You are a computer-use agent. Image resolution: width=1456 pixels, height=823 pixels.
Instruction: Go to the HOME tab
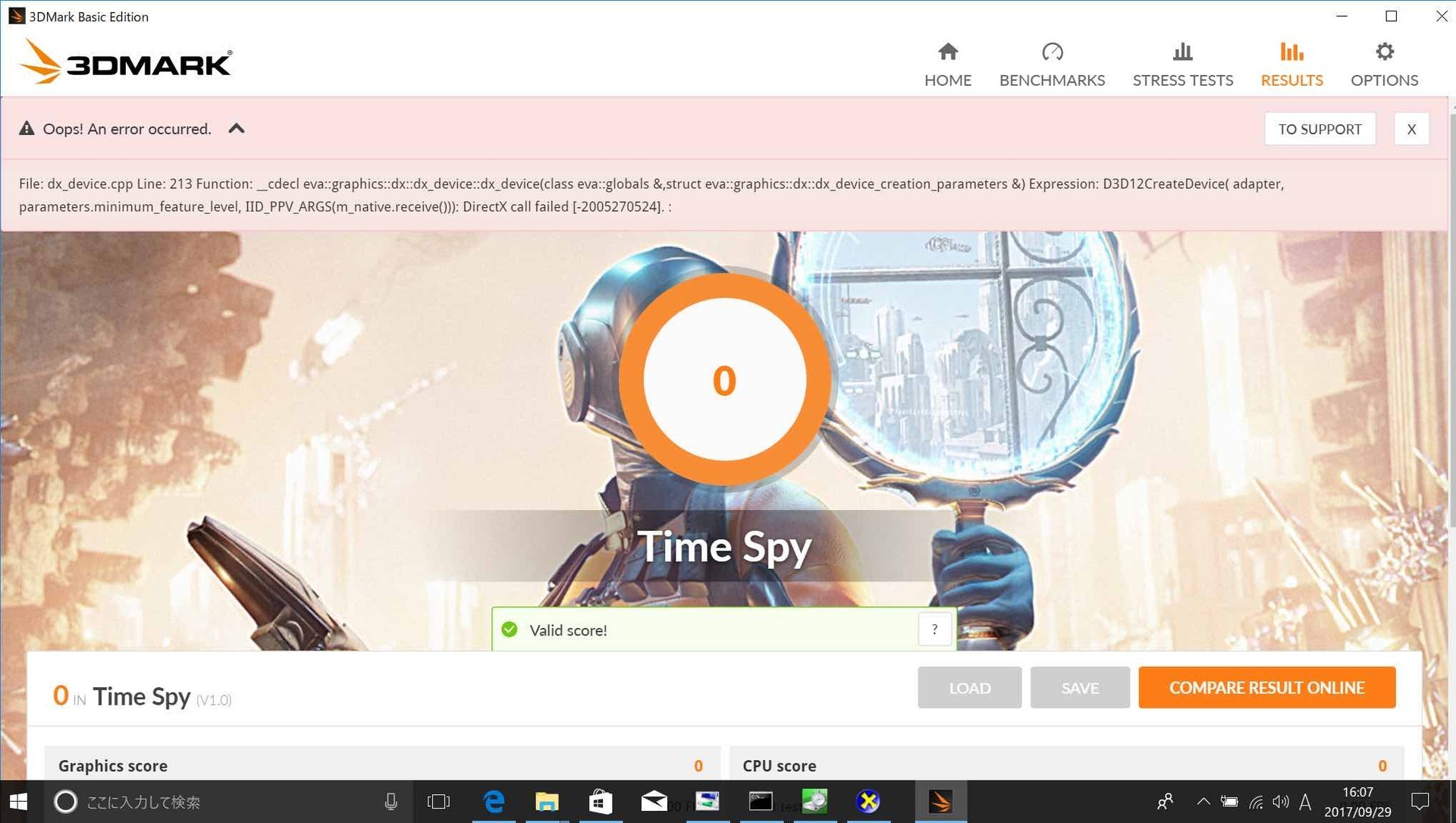pyautogui.click(x=947, y=64)
